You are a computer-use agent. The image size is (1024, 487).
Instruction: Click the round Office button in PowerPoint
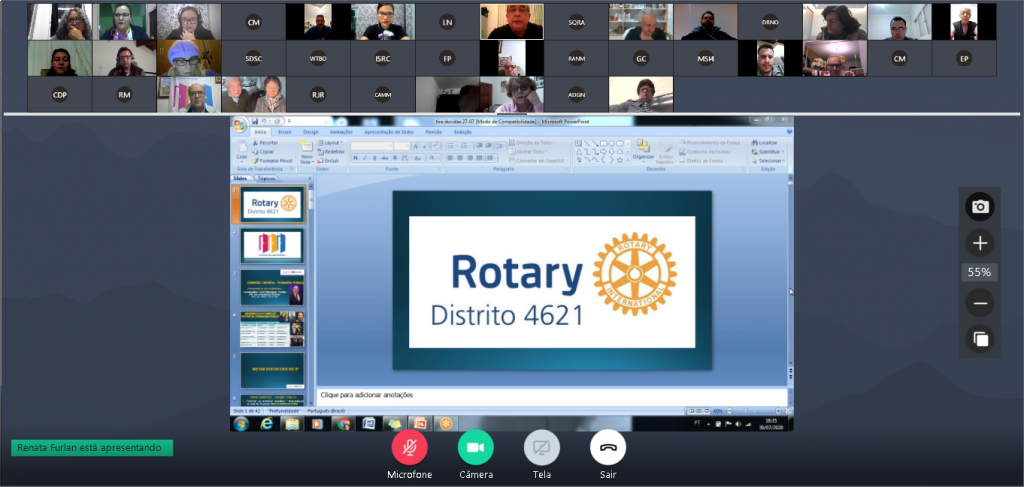[239, 125]
